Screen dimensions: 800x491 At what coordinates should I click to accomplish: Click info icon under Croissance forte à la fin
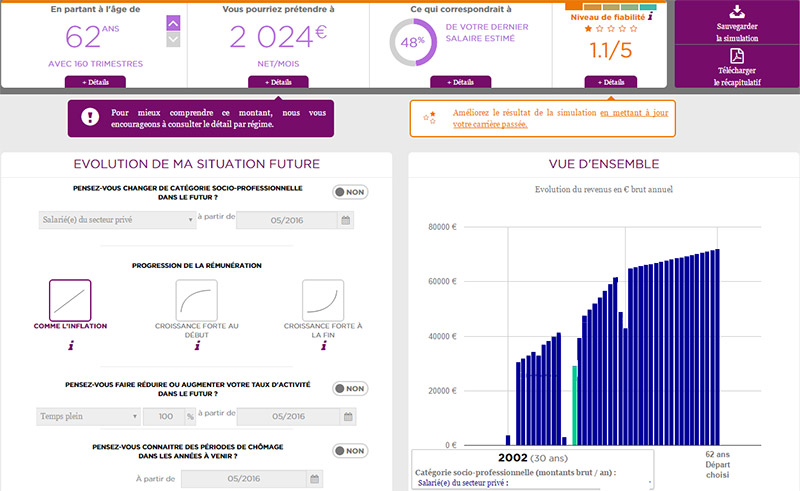323,346
